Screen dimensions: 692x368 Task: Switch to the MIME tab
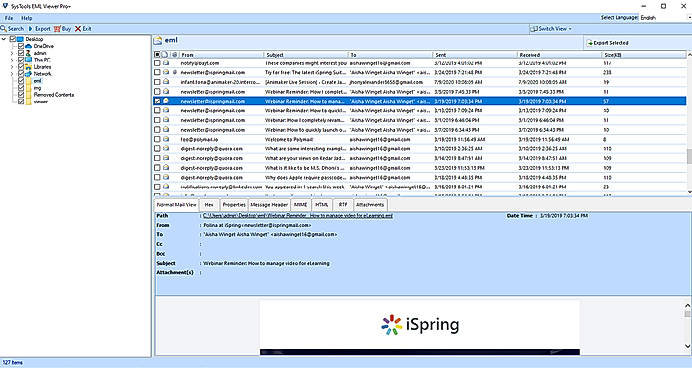(x=301, y=205)
